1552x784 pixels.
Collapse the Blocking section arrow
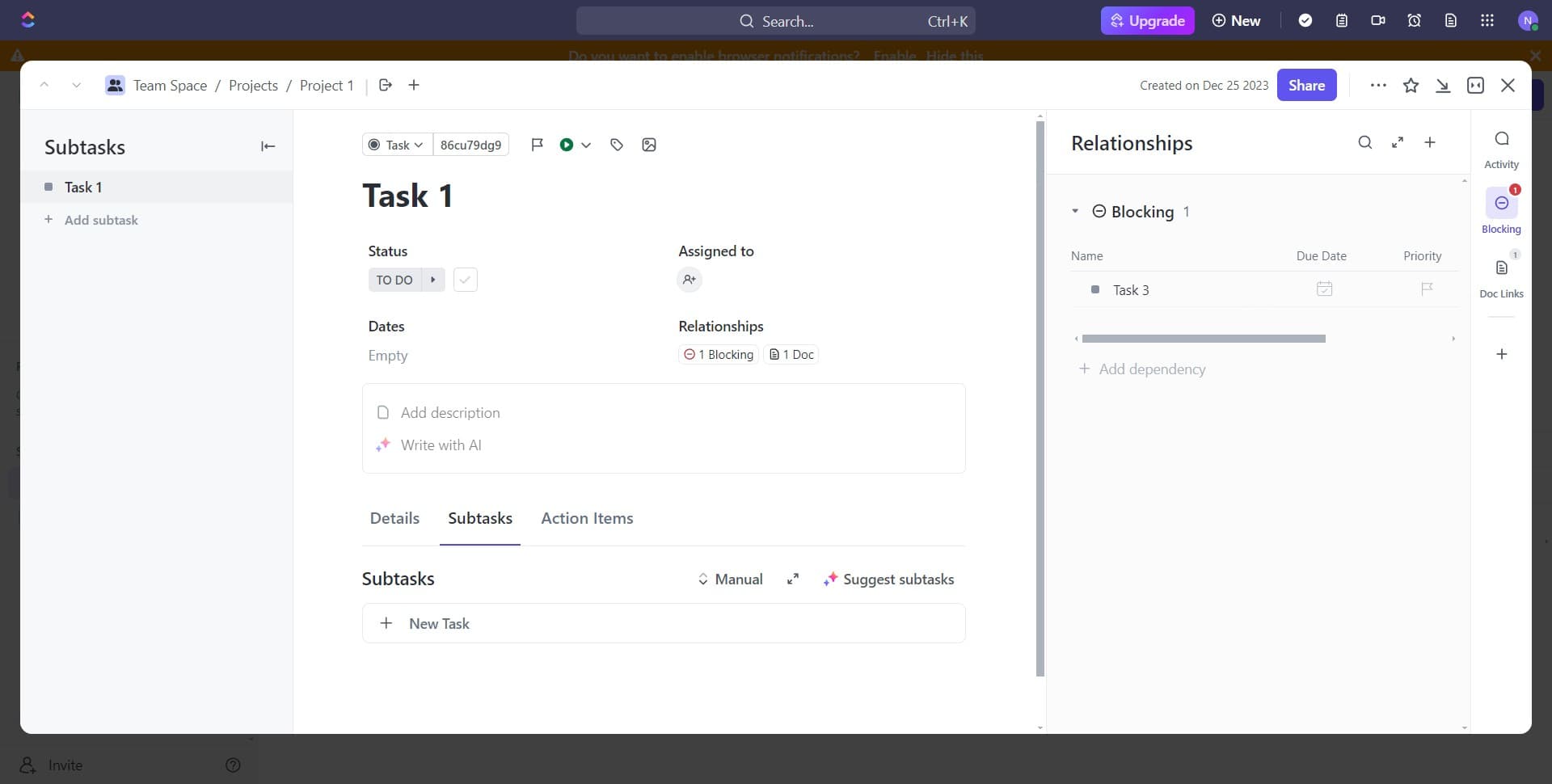(x=1075, y=212)
